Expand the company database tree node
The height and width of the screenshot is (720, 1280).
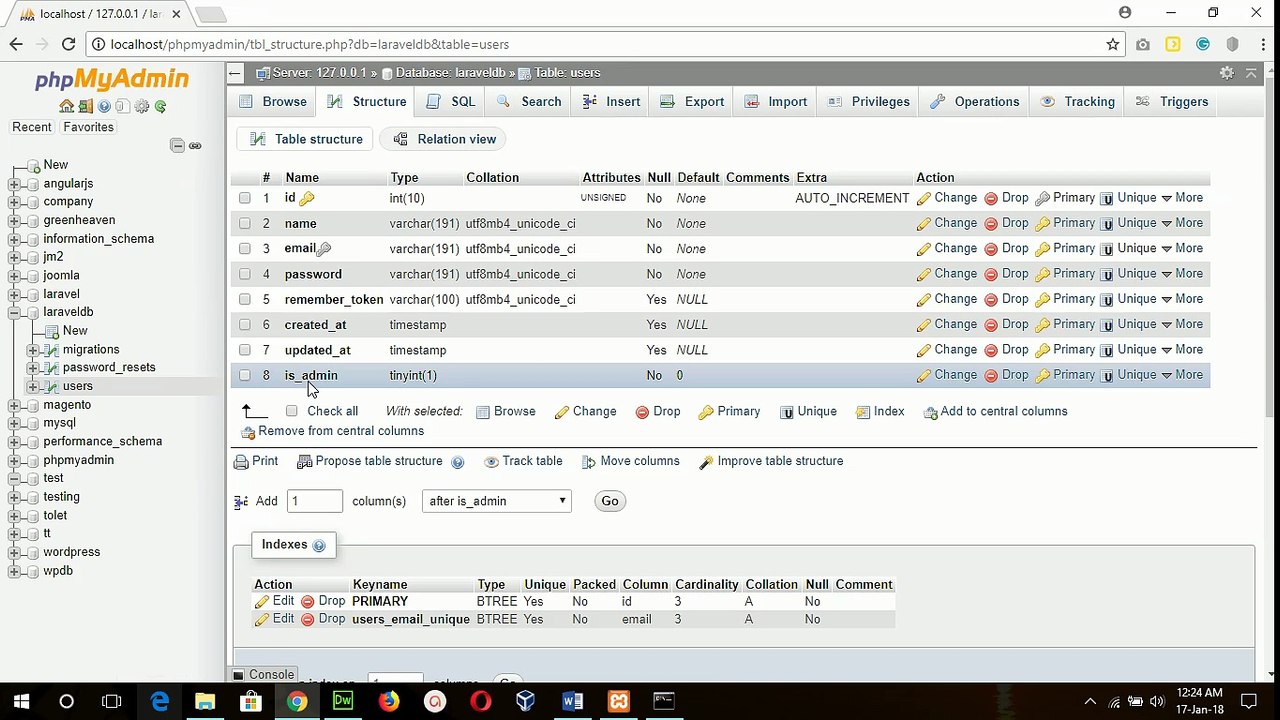pyautogui.click(x=14, y=202)
